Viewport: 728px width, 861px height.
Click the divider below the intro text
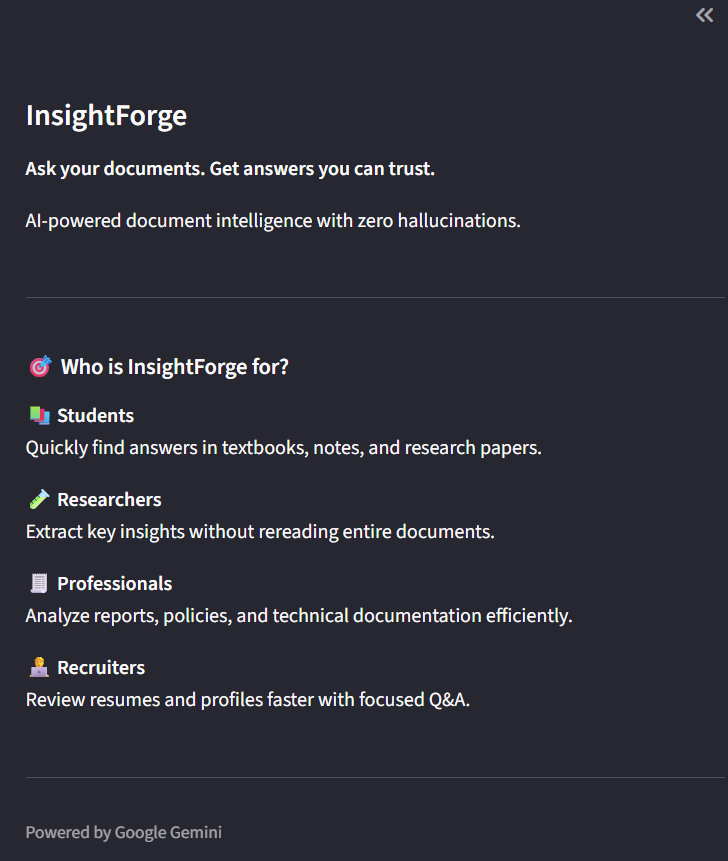tap(375, 298)
